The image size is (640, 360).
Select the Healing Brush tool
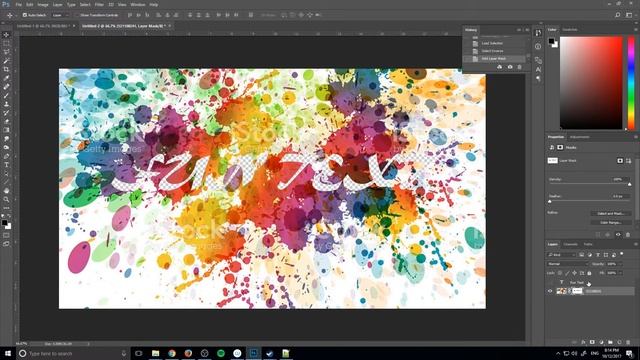pyautogui.click(x=6, y=87)
